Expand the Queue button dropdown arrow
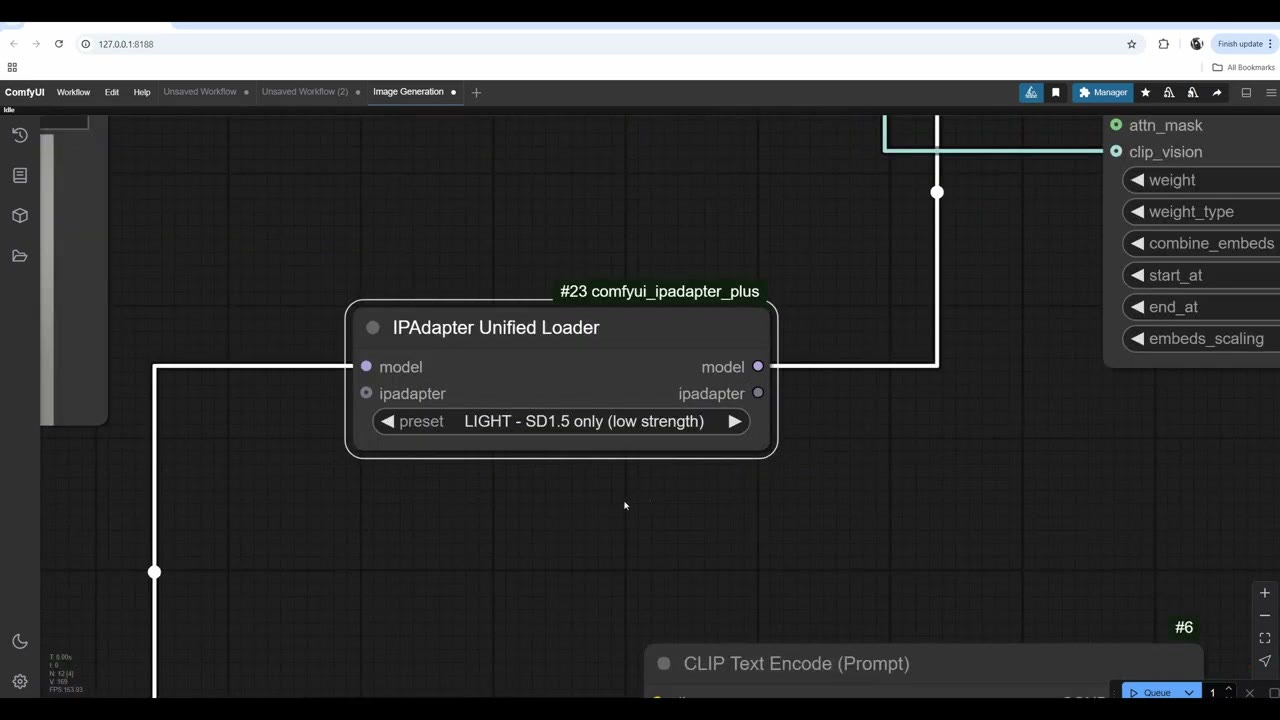This screenshot has height=720, width=1280. 1189,693
